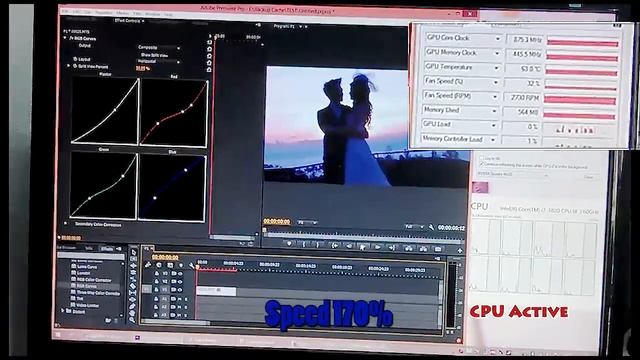Expand Secondary Color Correction section
This screenshot has width=640, height=360.
click(66, 223)
